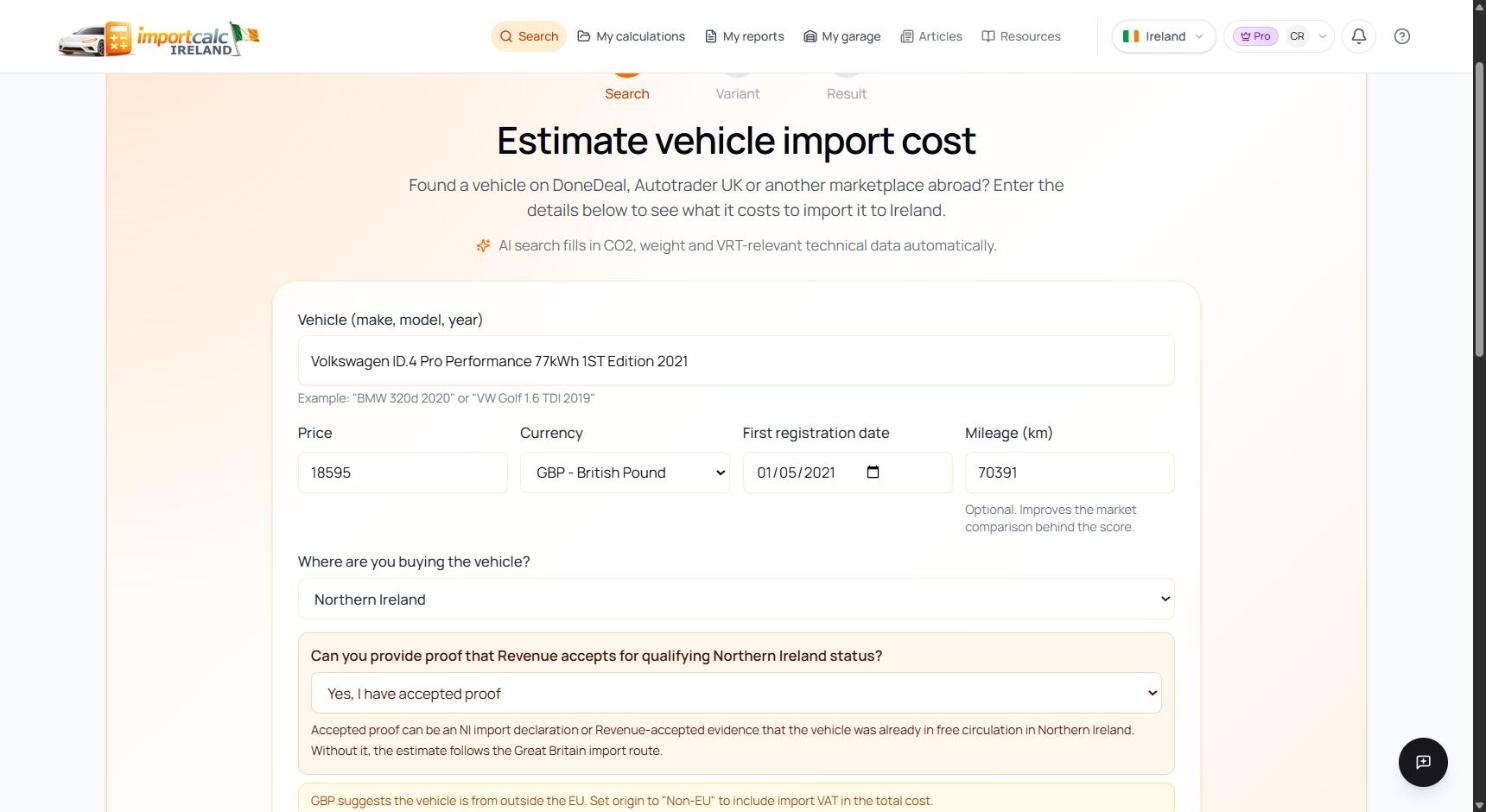
Task: Open the Articles page
Action: [x=931, y=36]
